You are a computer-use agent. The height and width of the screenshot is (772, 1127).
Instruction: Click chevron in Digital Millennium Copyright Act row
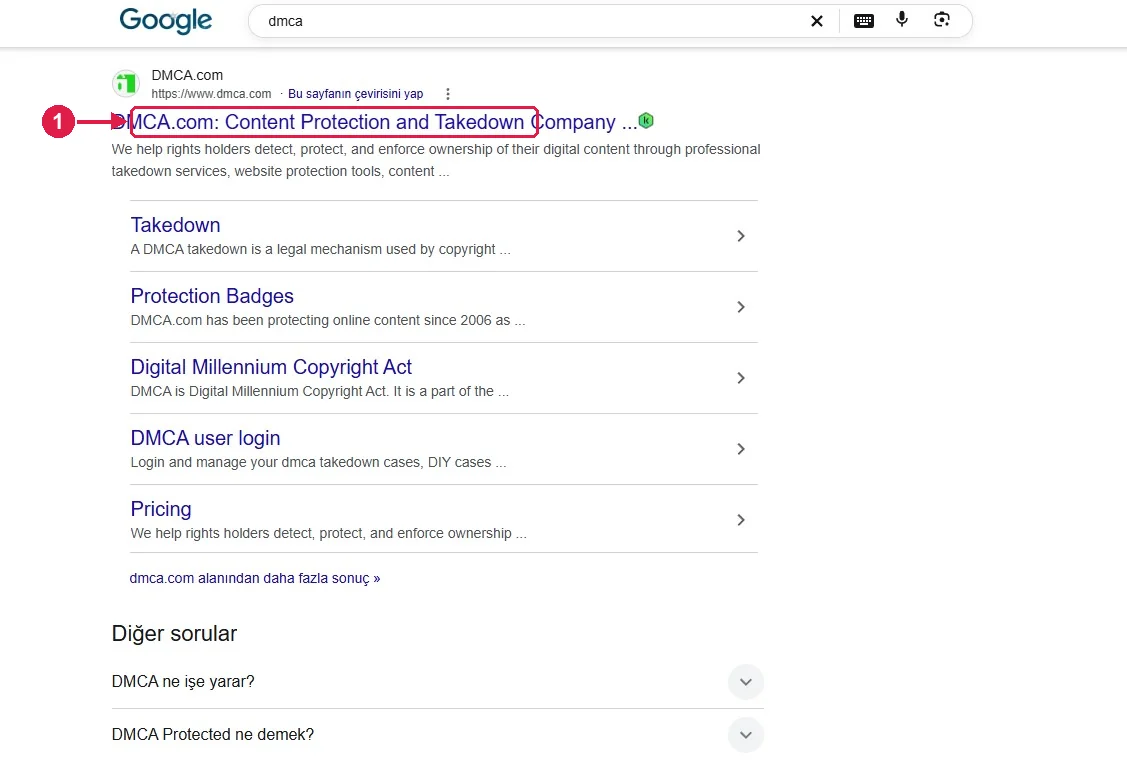(x=740, y=378)
